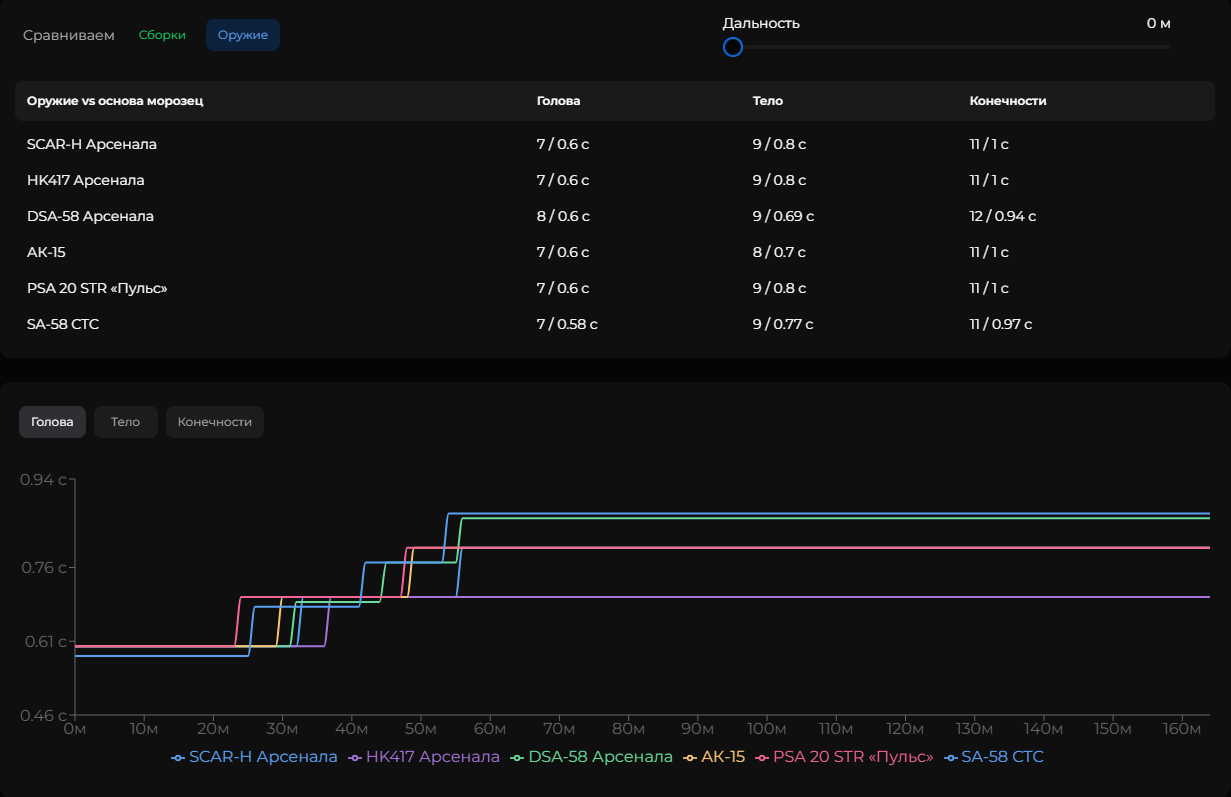Screen dimensions: 1231x797
Task: Select HK417 Арсенала in the table
Action: [x=86, y=180]
